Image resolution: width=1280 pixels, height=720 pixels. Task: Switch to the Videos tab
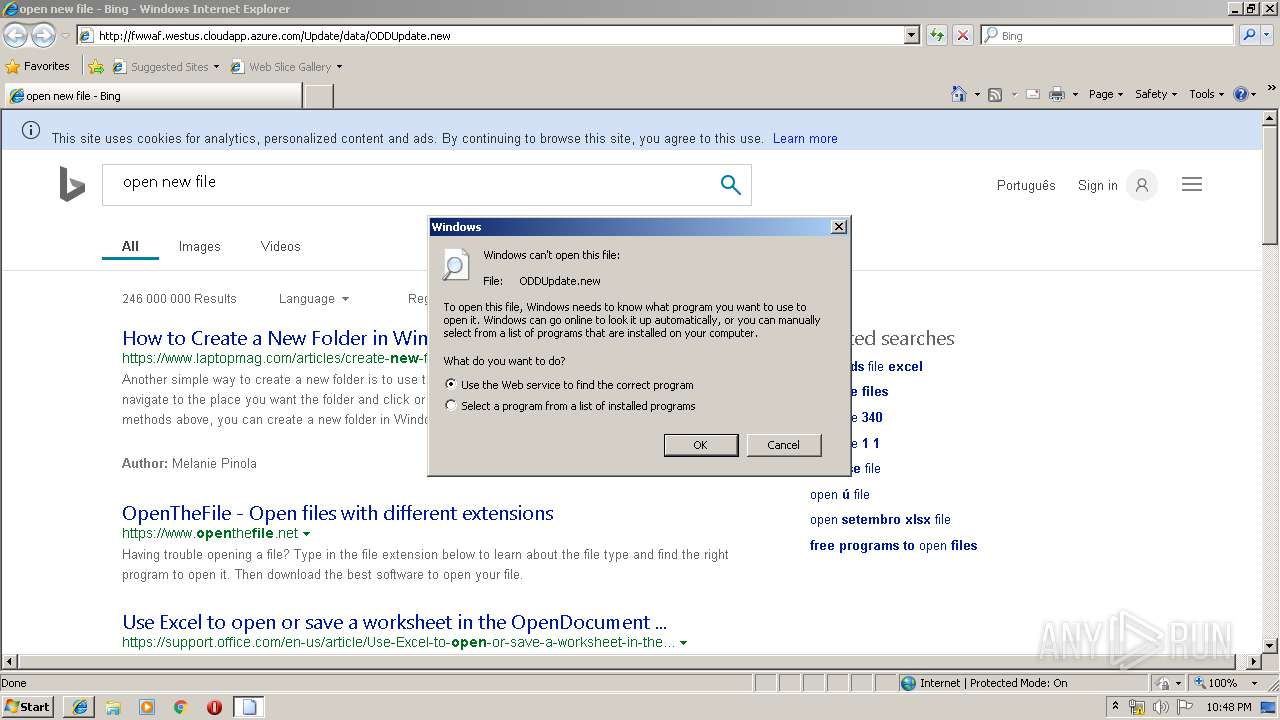(x=280, y=246)
